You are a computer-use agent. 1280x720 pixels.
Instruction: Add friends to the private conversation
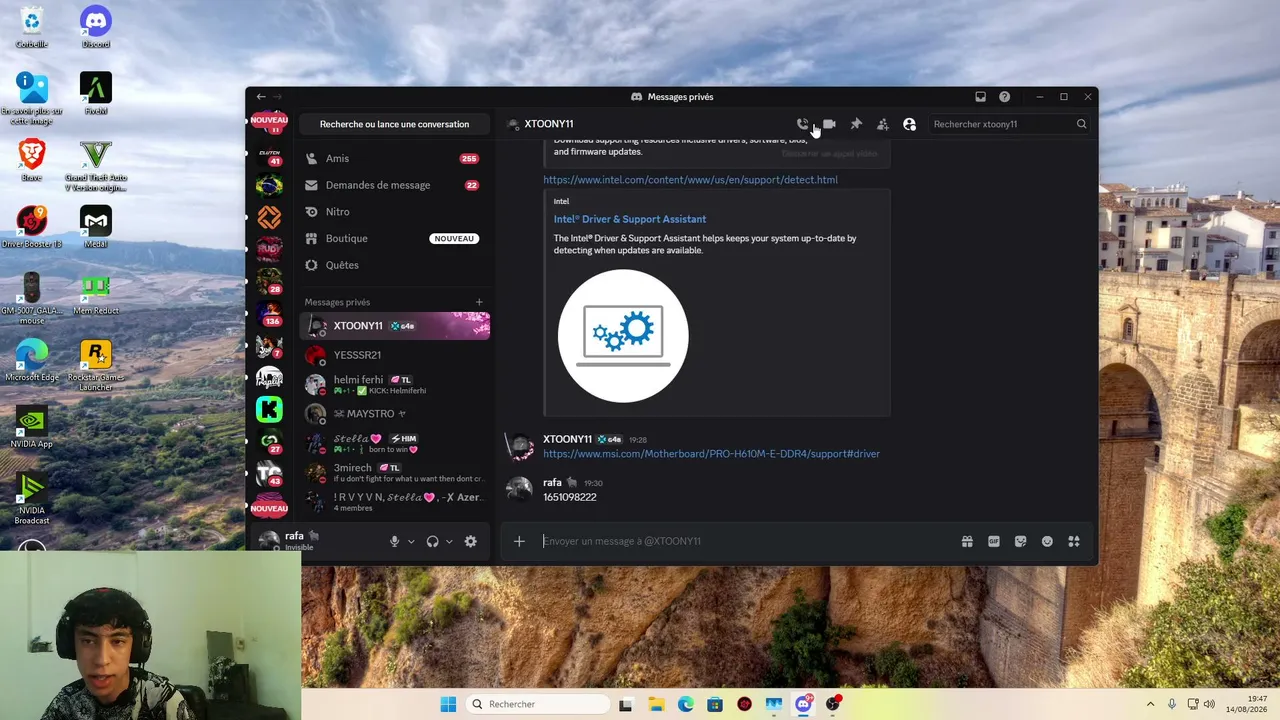tap(882, 124)
